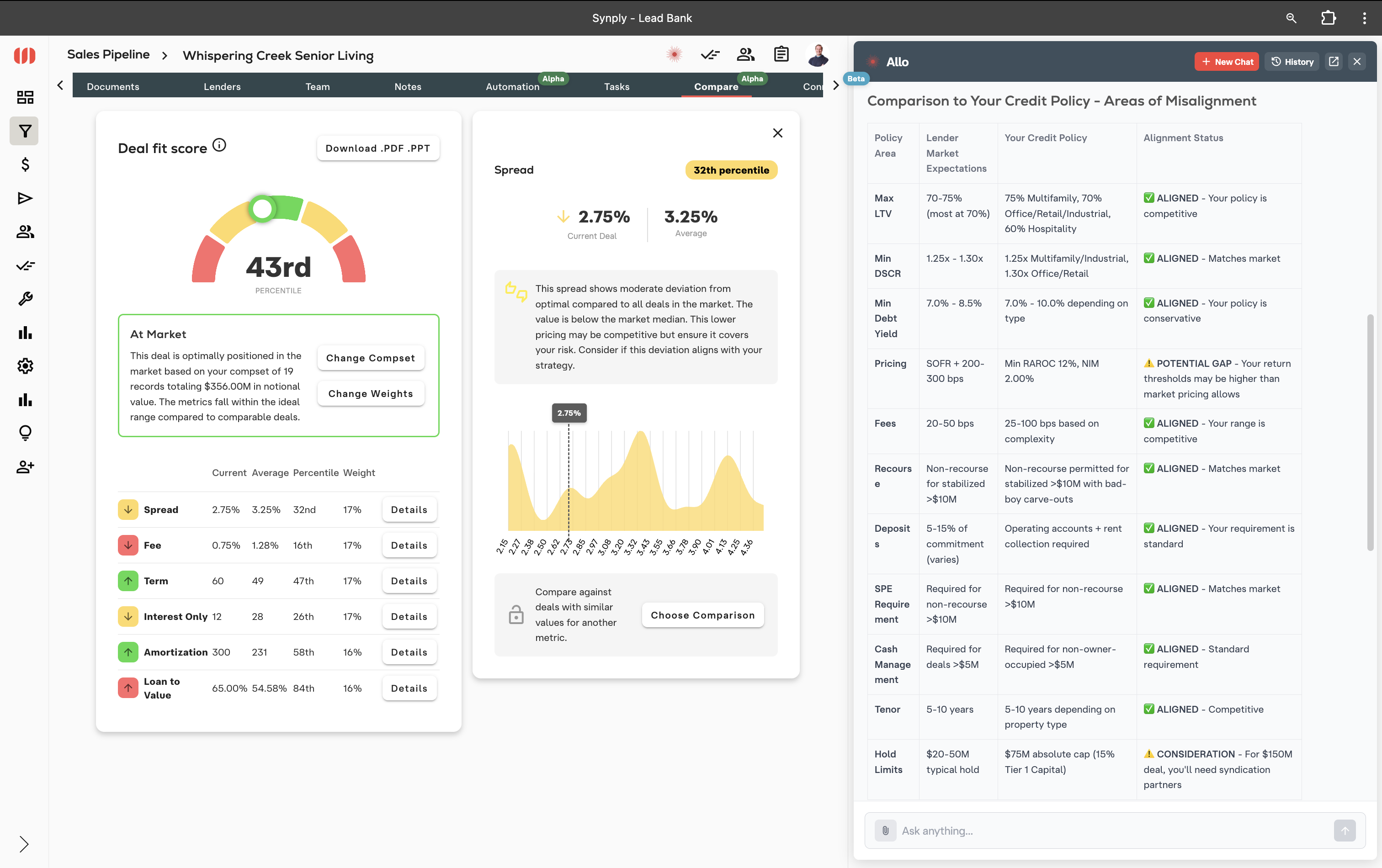This screenshot has width=1382, height=868.
Task: Click the Deal fit score info icon
Action: [219, 145]
